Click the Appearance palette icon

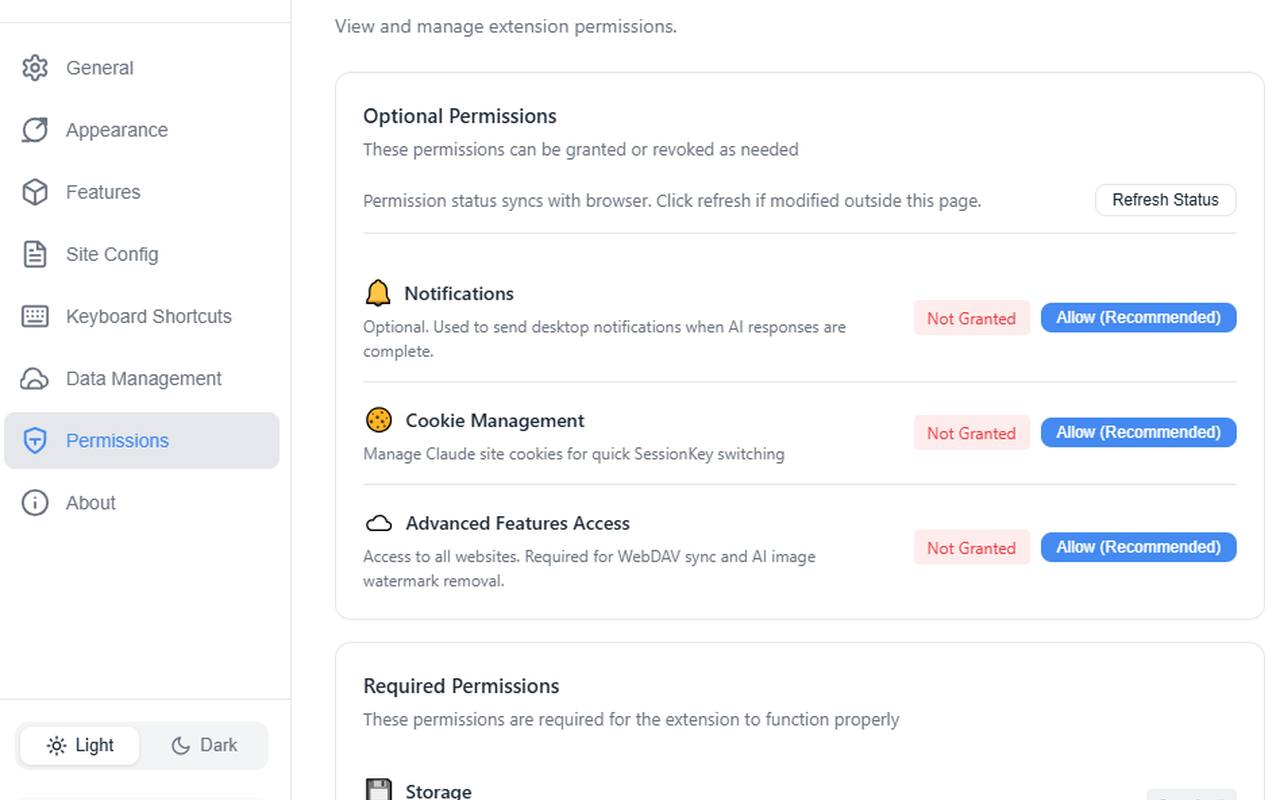click(x=35, y=130)
